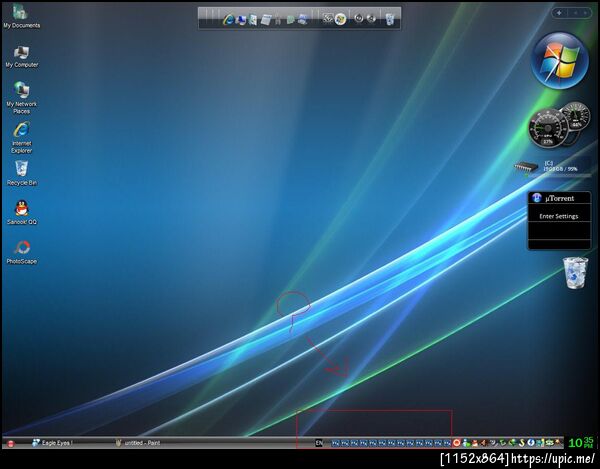600x469 pixels.
Task: Click the red circle icon in system tray
Action: [x=457, y=443]
